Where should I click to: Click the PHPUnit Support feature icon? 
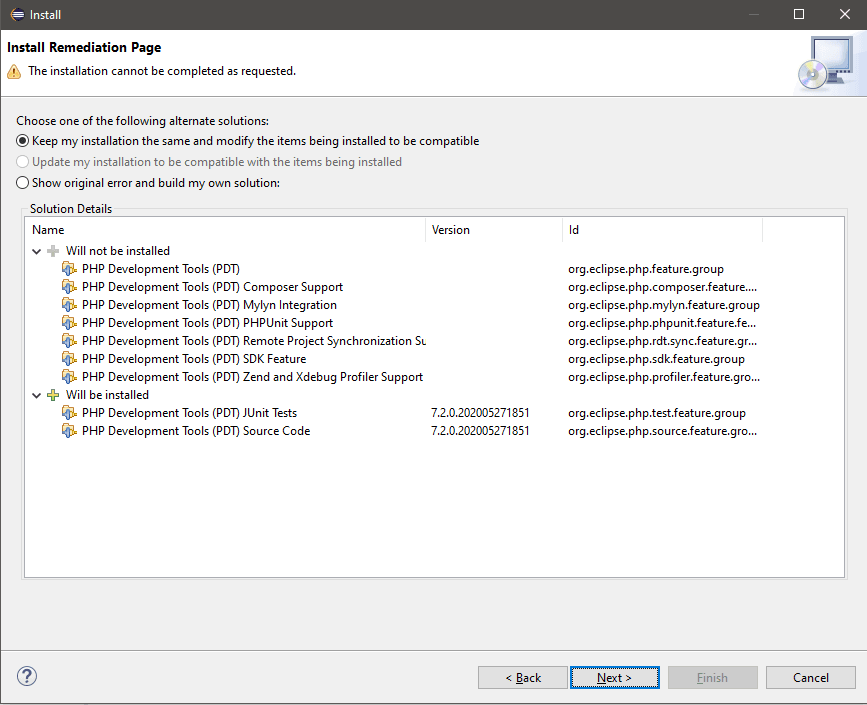tap(68, 322)
